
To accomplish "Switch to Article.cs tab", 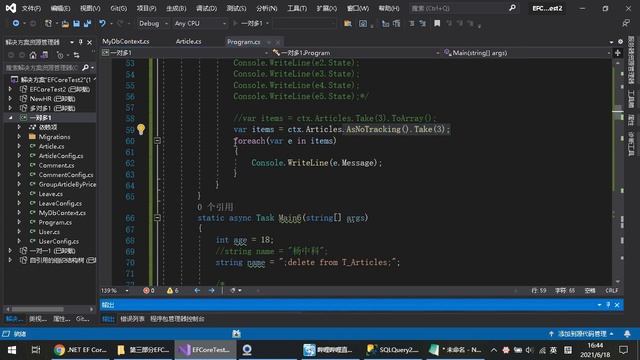I will [x=188, y=42].
